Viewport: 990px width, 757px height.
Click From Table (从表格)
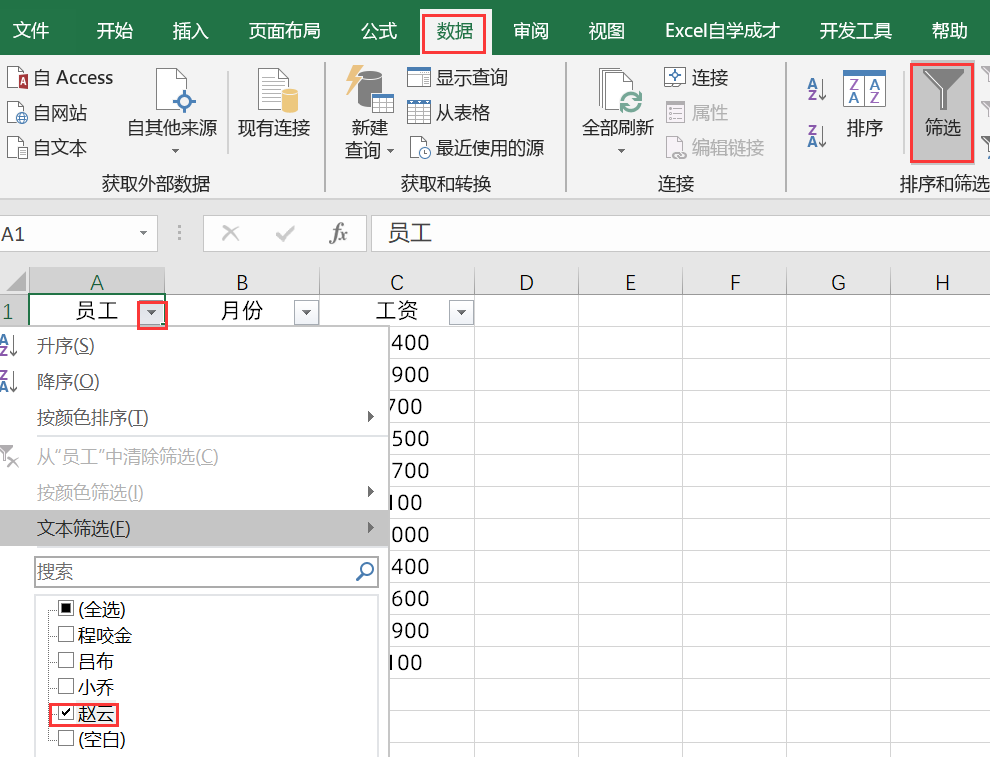pos(449,113)
